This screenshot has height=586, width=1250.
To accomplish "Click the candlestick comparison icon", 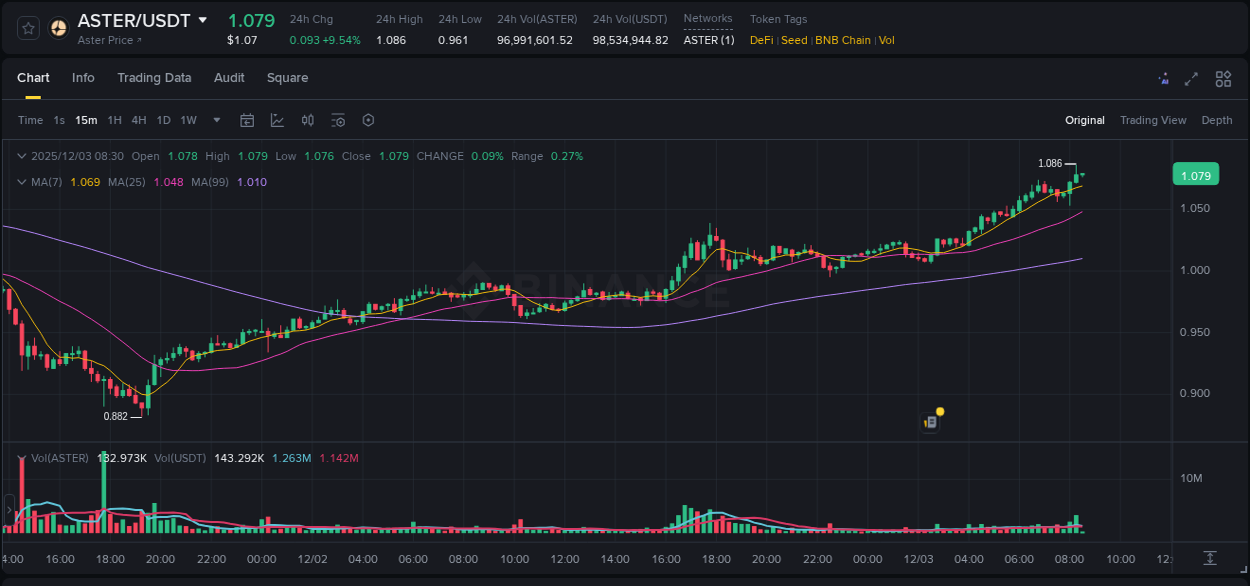I will coord(307,119).
